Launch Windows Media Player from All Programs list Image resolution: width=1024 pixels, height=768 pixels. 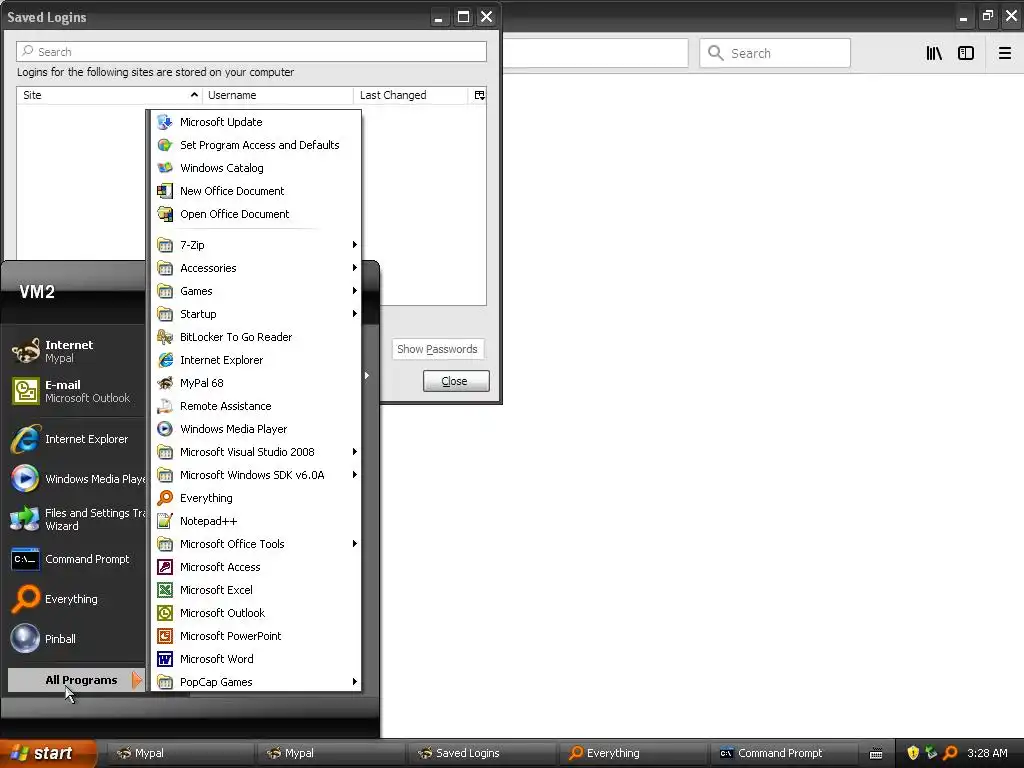[x=256, y=429]
